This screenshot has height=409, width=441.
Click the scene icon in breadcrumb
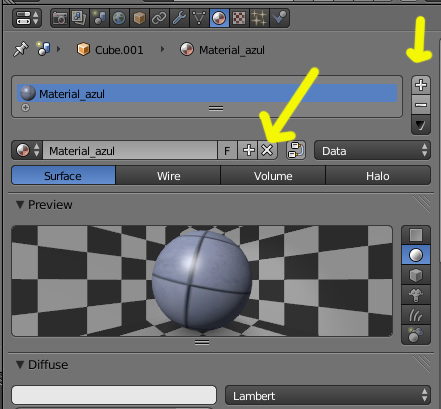click(43, 49)
